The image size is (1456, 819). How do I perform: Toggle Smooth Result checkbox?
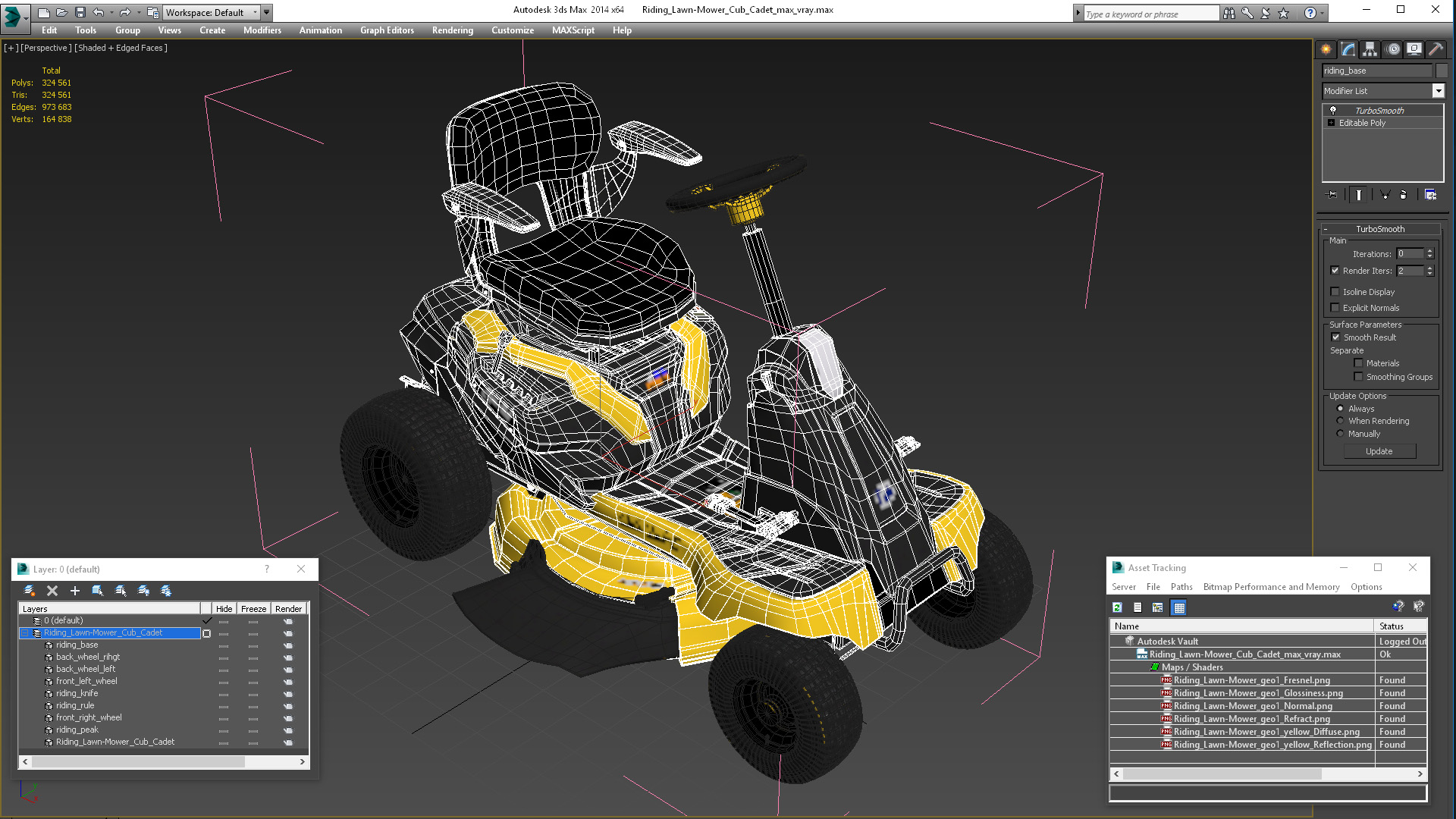point(1335,337)
